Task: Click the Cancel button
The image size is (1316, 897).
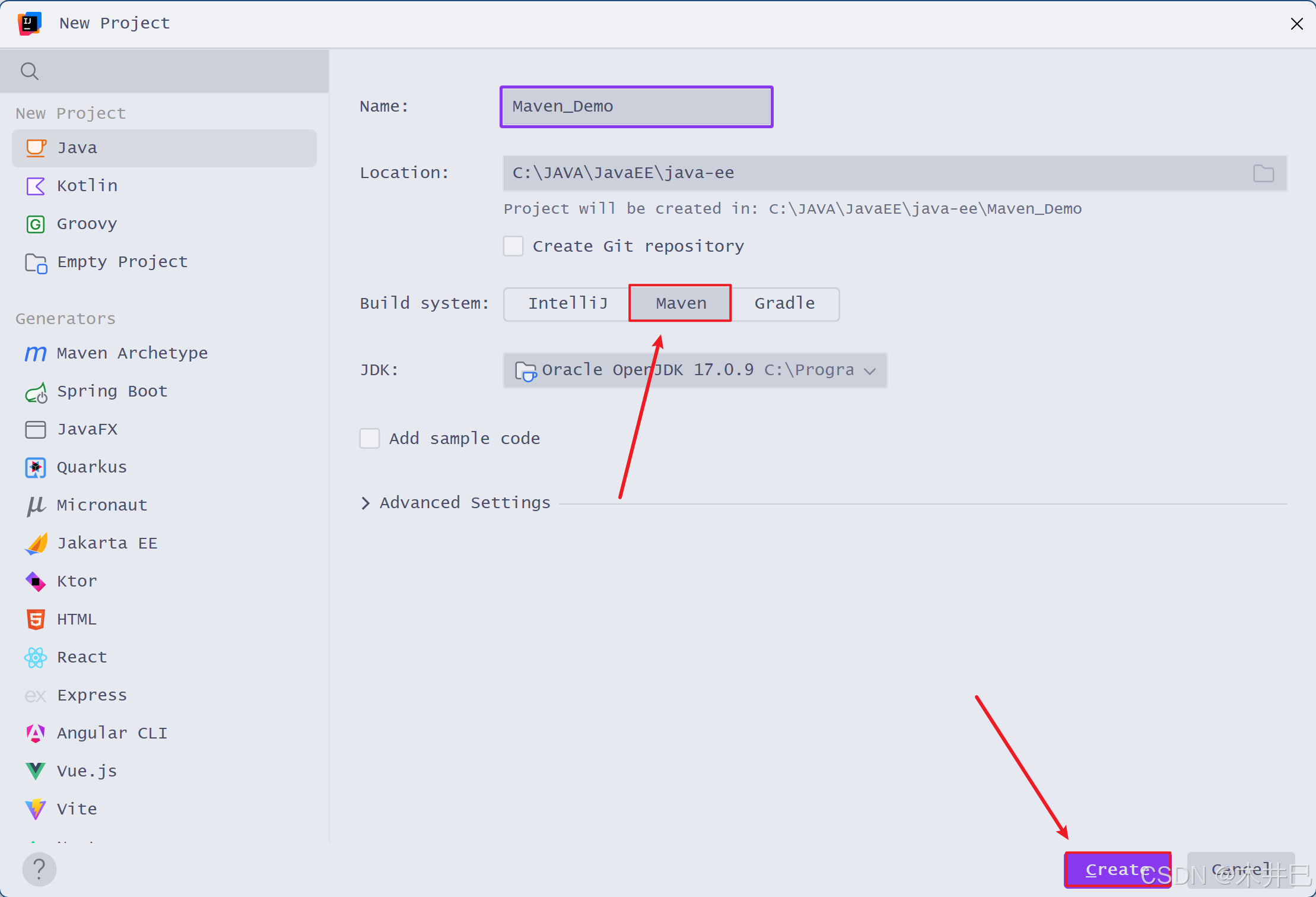Action: [1241, 869]
